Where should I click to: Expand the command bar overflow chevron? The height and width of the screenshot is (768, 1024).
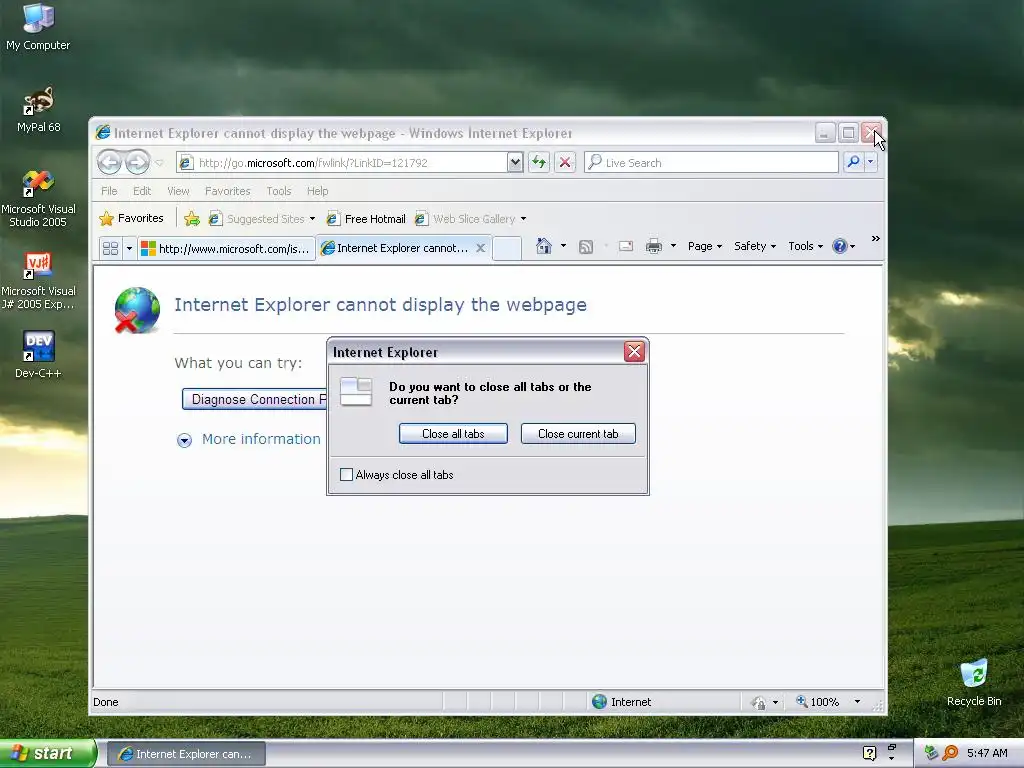(876, 239)
